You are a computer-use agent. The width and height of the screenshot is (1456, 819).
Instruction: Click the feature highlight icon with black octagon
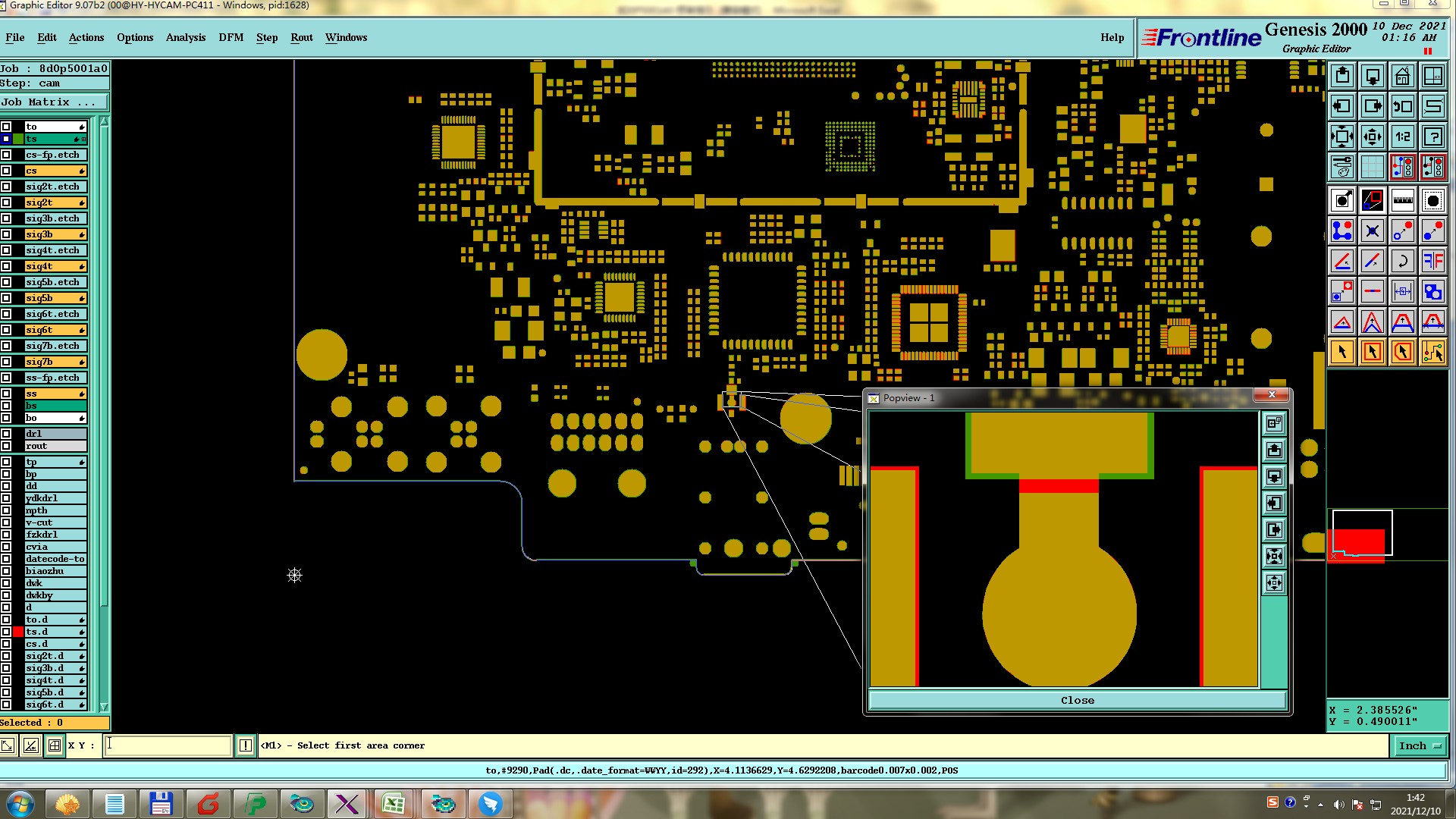point(1433,200)
